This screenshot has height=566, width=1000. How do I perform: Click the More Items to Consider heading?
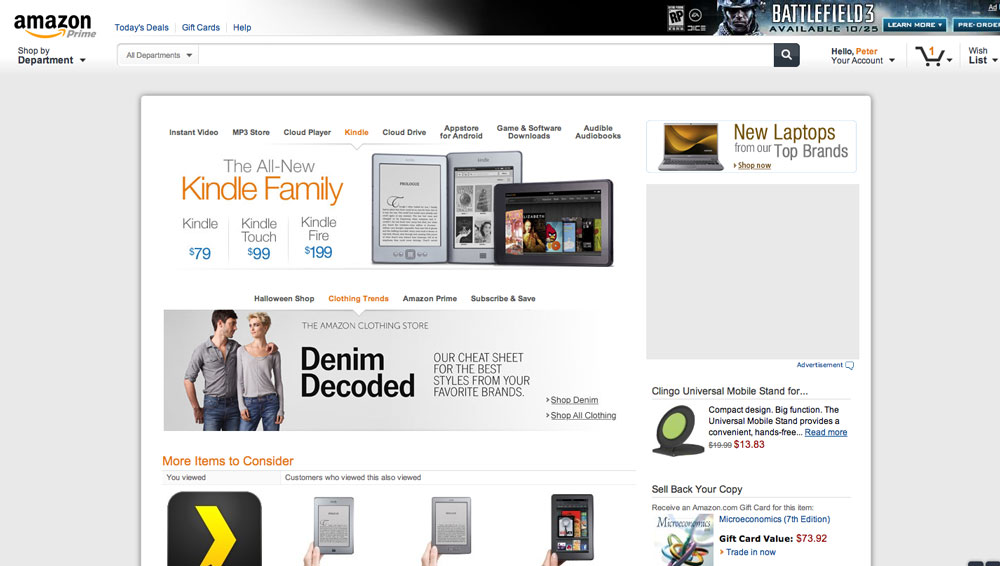point(228,461)
